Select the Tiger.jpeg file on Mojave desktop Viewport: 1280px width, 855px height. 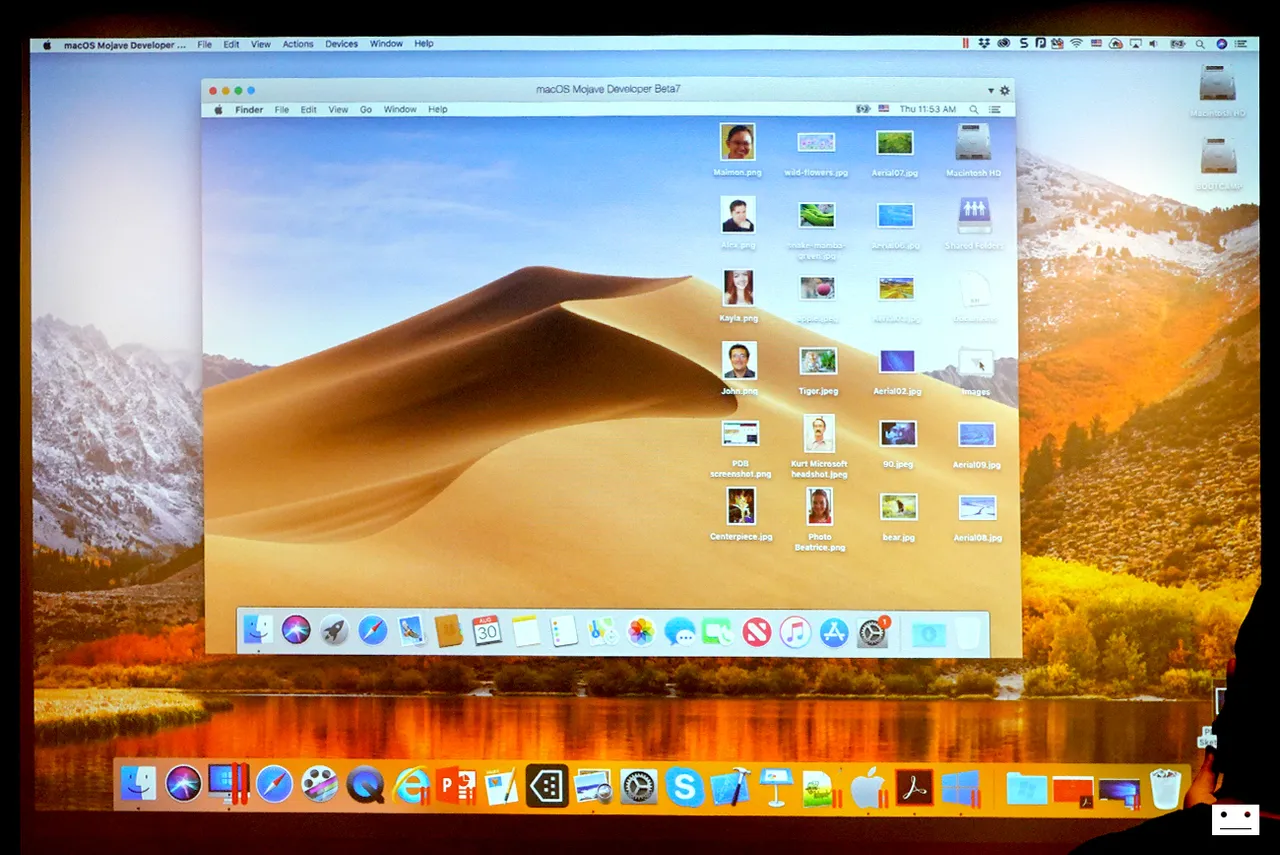818,370
